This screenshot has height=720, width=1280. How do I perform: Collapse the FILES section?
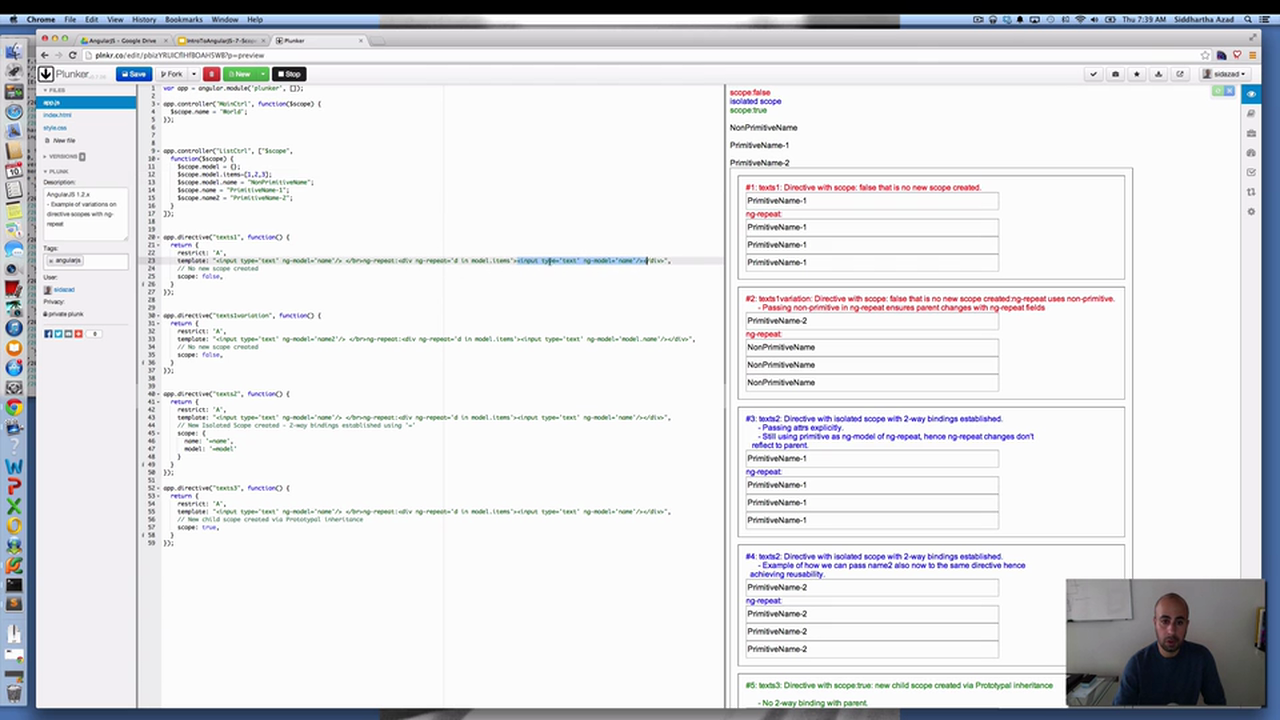54,90
